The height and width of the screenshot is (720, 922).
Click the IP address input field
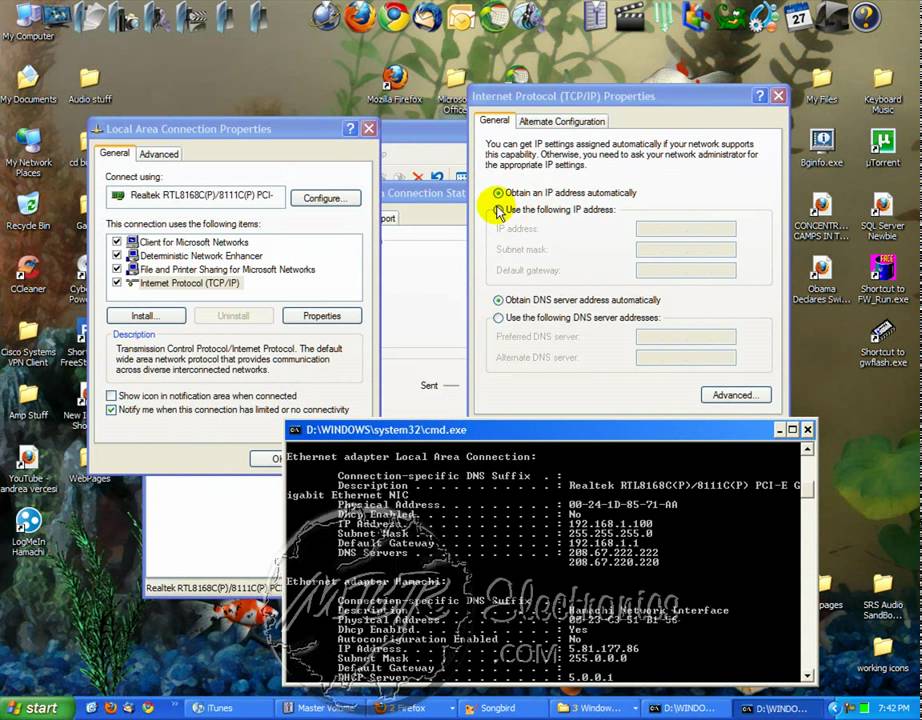coord(686,229)
